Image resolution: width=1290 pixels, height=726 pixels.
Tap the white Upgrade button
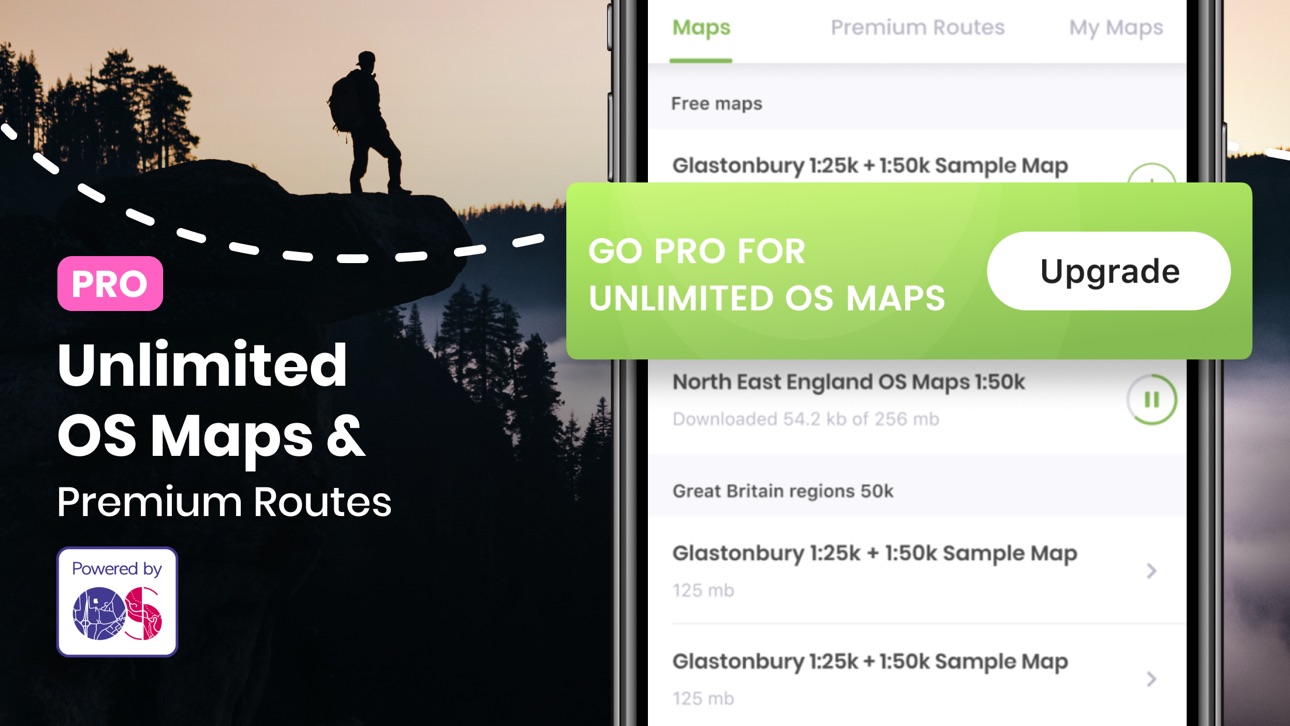coord(1109,271)
